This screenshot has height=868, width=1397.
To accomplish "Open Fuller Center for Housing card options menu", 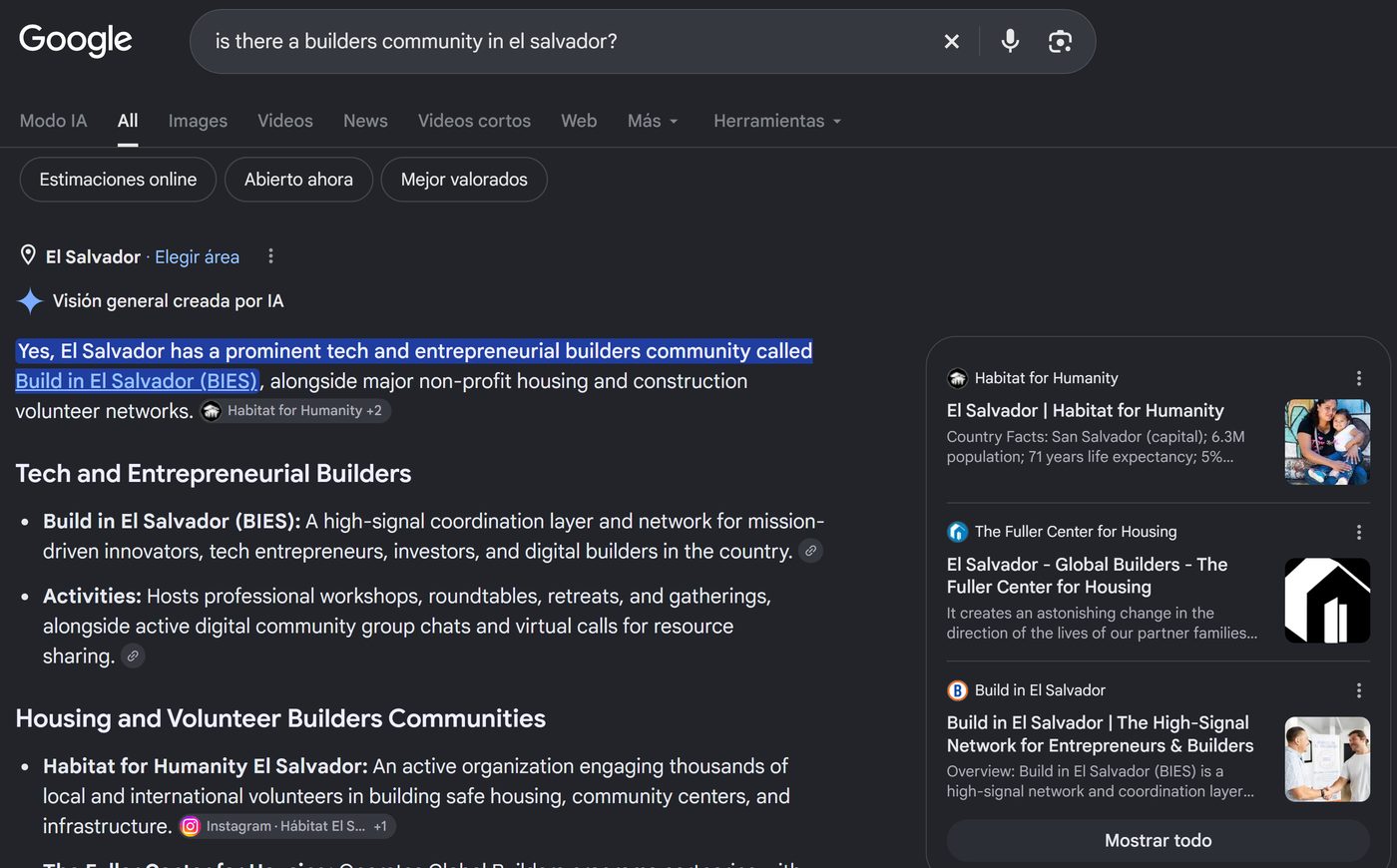I will pos(1358,532).
